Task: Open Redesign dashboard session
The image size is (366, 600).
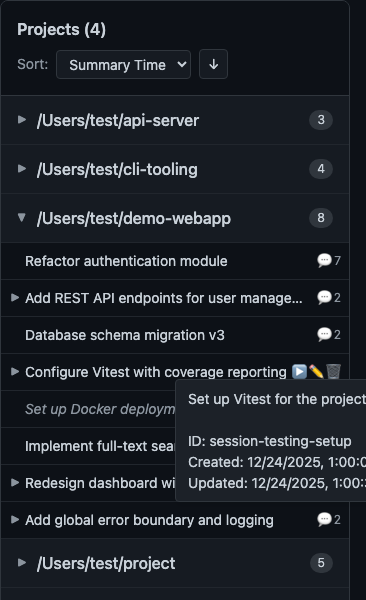Action: [100, 483]
